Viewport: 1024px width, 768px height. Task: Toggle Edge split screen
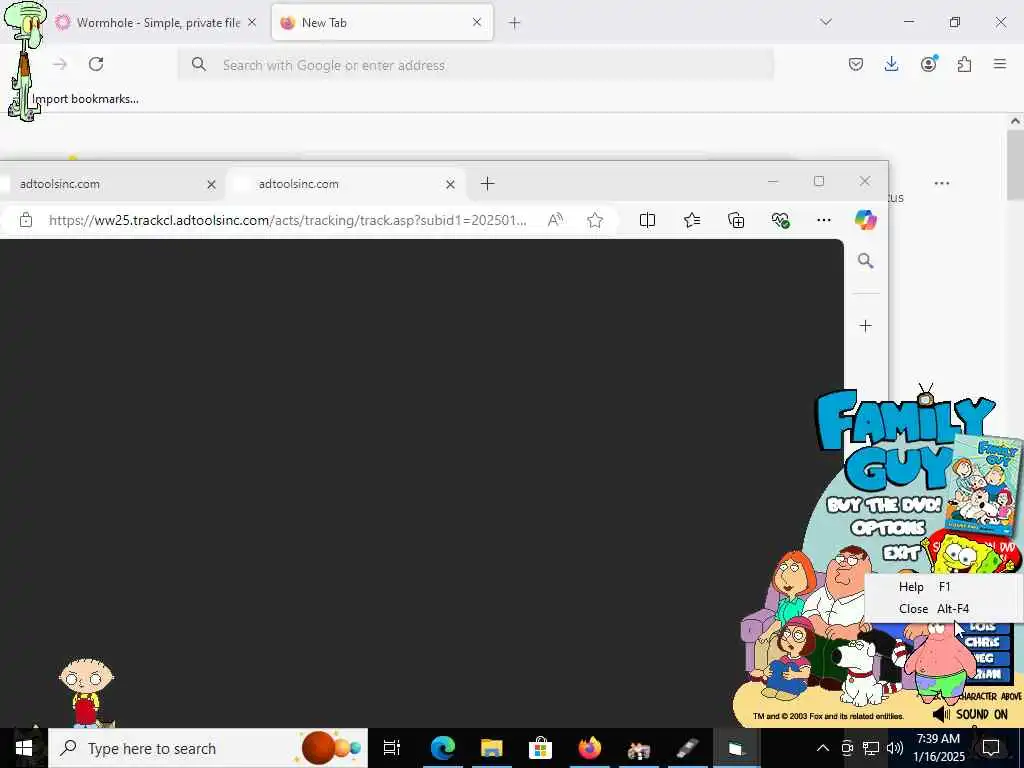pyautogui.click(x=647, y=220)
